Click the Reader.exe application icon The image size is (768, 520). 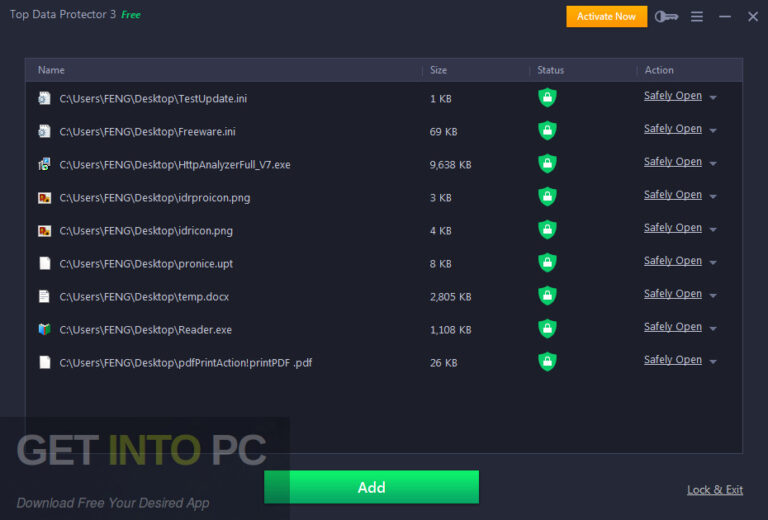point(44,330)
